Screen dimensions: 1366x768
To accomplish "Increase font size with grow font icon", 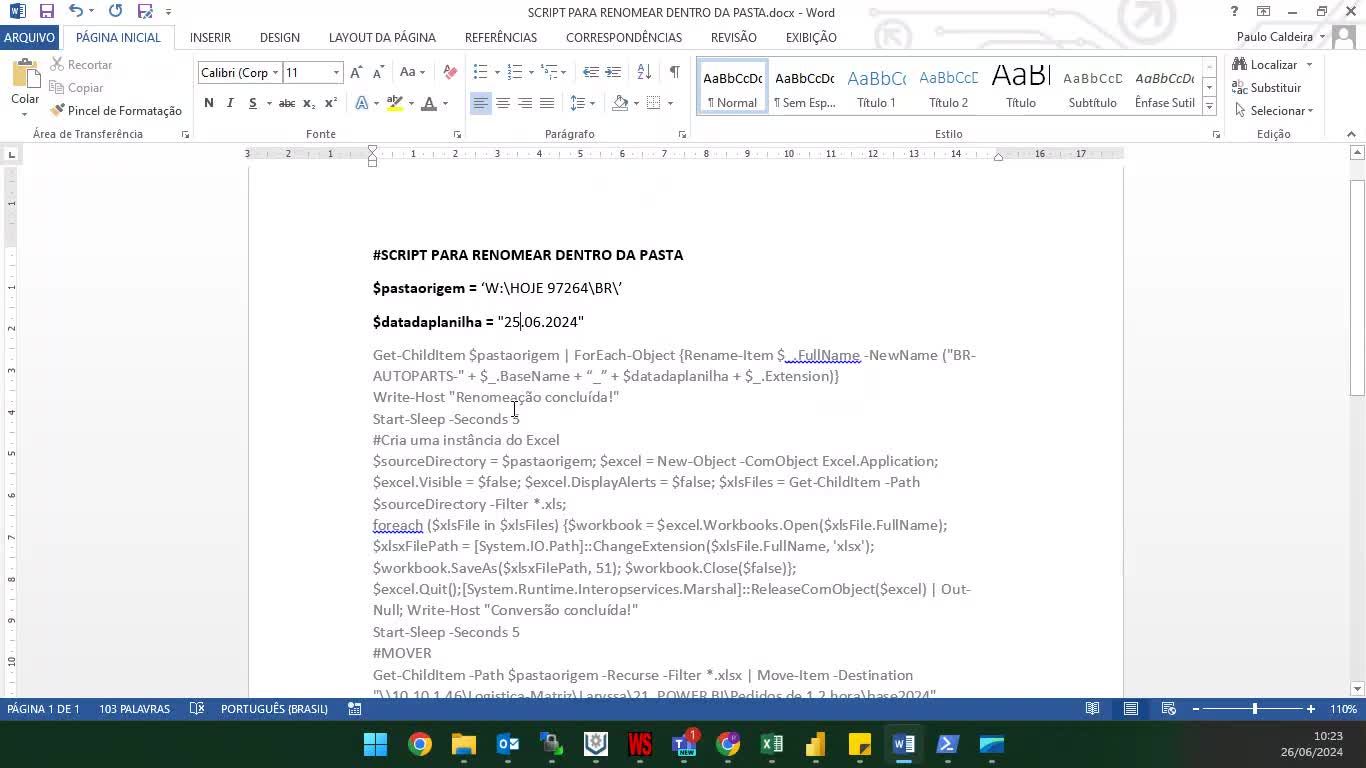I will [356, 72].
